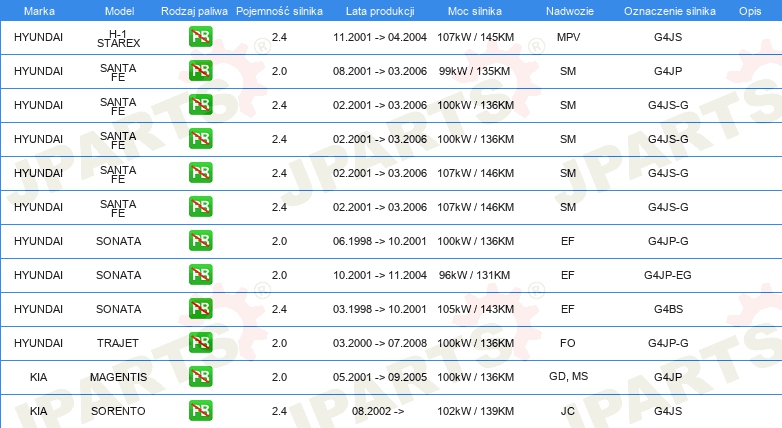Select KIA brand in the SORENTO row

(38, 411)
